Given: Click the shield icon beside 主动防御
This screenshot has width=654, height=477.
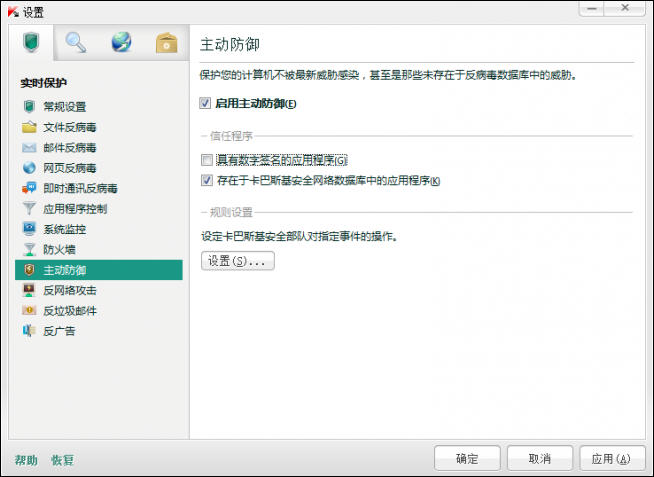Looking at the screenshot, I should point(29,270).
